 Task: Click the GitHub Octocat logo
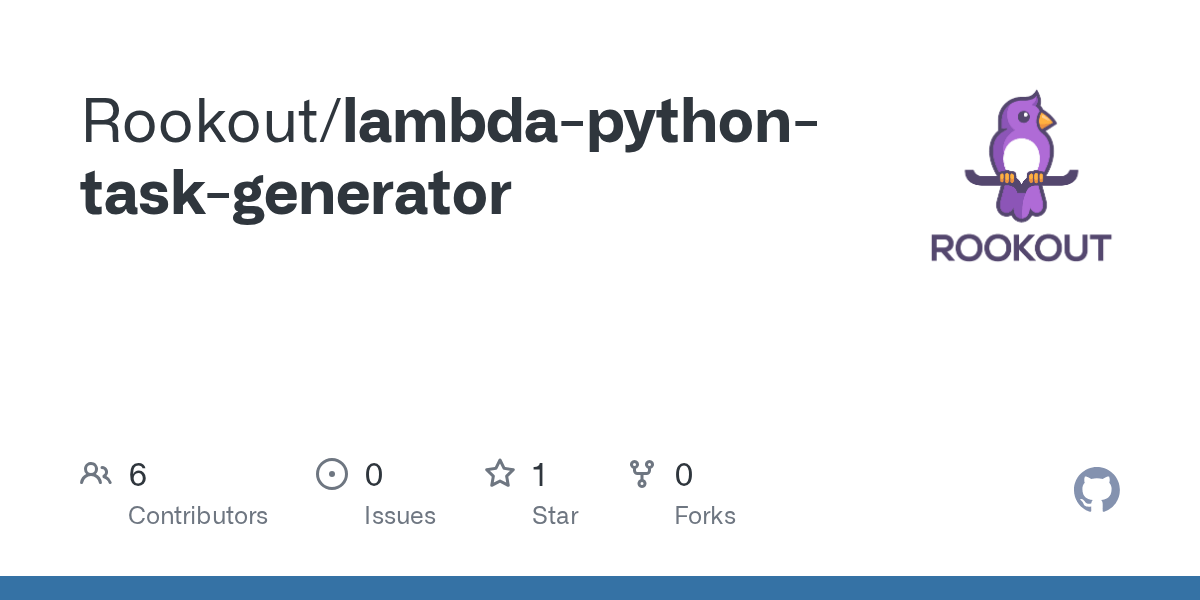pos(1096,490)
